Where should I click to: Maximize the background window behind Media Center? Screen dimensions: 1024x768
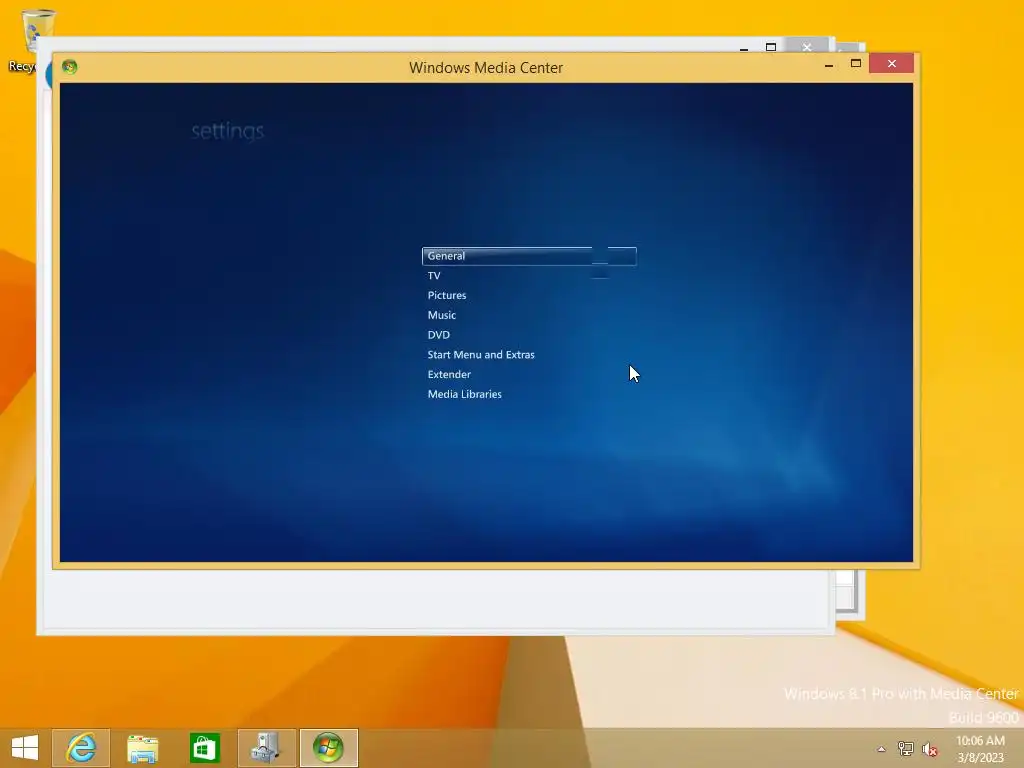pos(771,47)
